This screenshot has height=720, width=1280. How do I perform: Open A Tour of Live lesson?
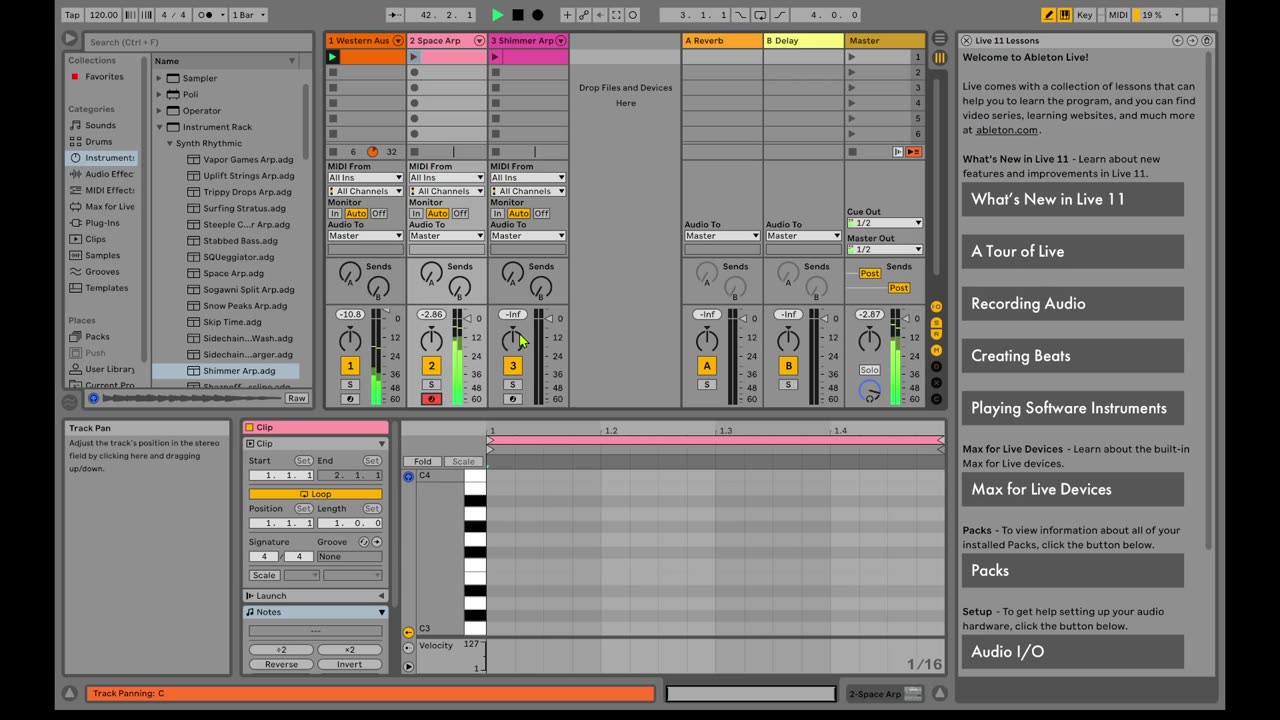pos(1072,251)
